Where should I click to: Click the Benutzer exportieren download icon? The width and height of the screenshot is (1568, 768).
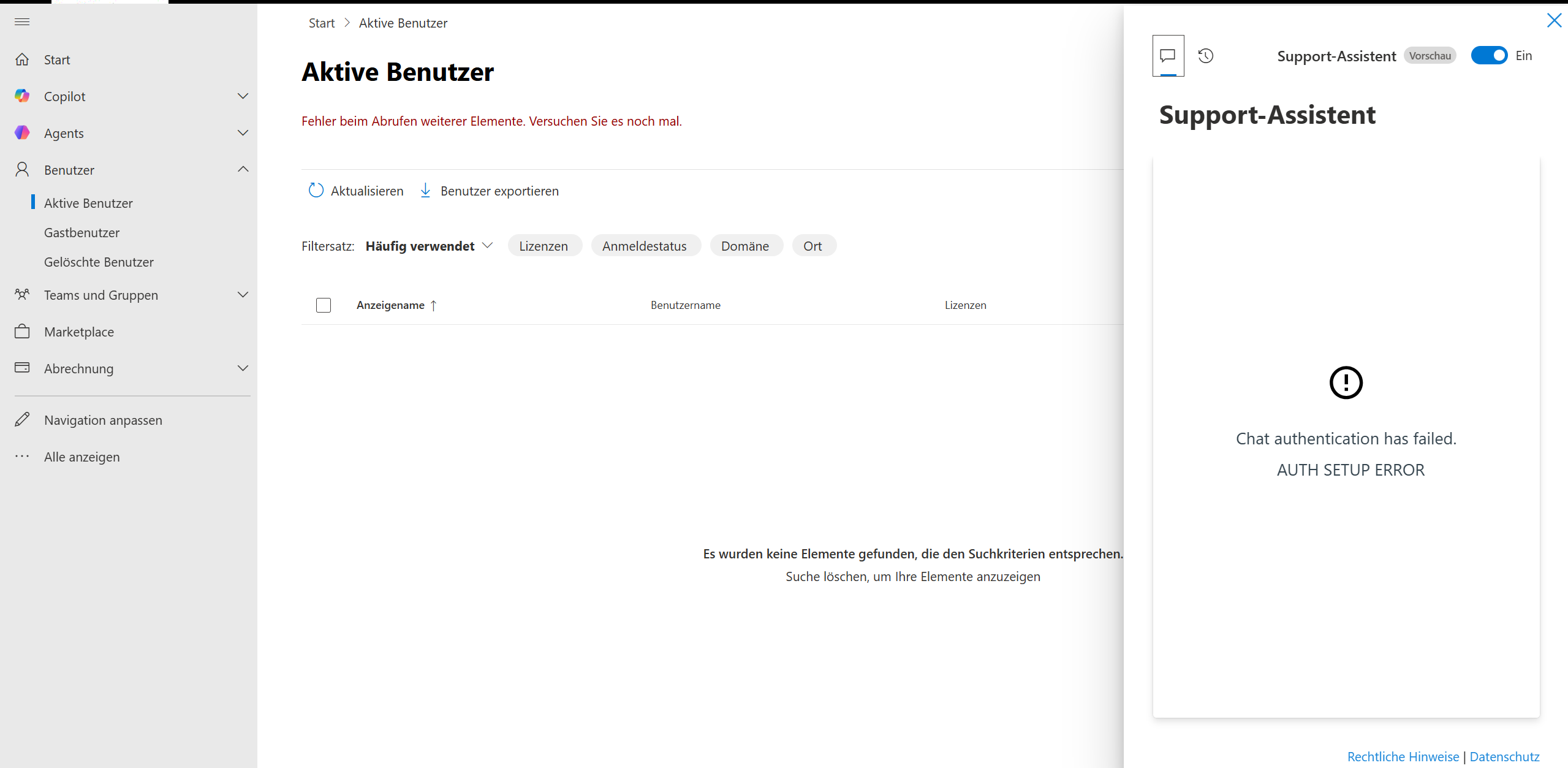[425, 191]
